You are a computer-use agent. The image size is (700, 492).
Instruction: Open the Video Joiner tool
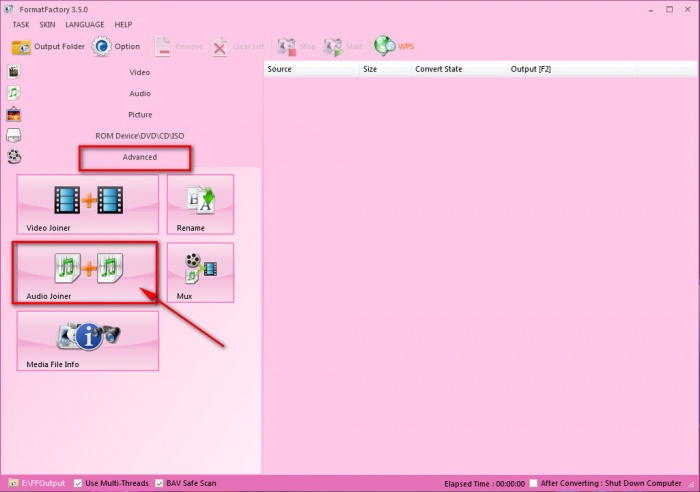click(88, 204)
